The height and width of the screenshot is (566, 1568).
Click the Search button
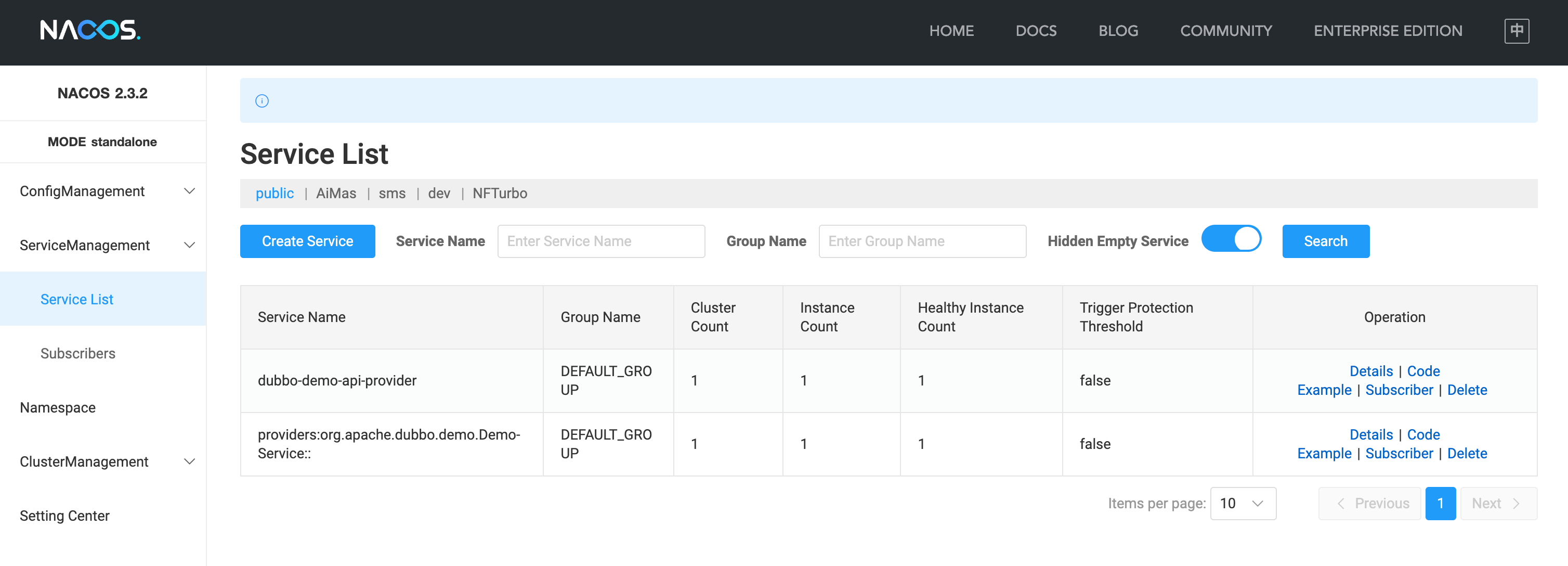coord(1325,241)
